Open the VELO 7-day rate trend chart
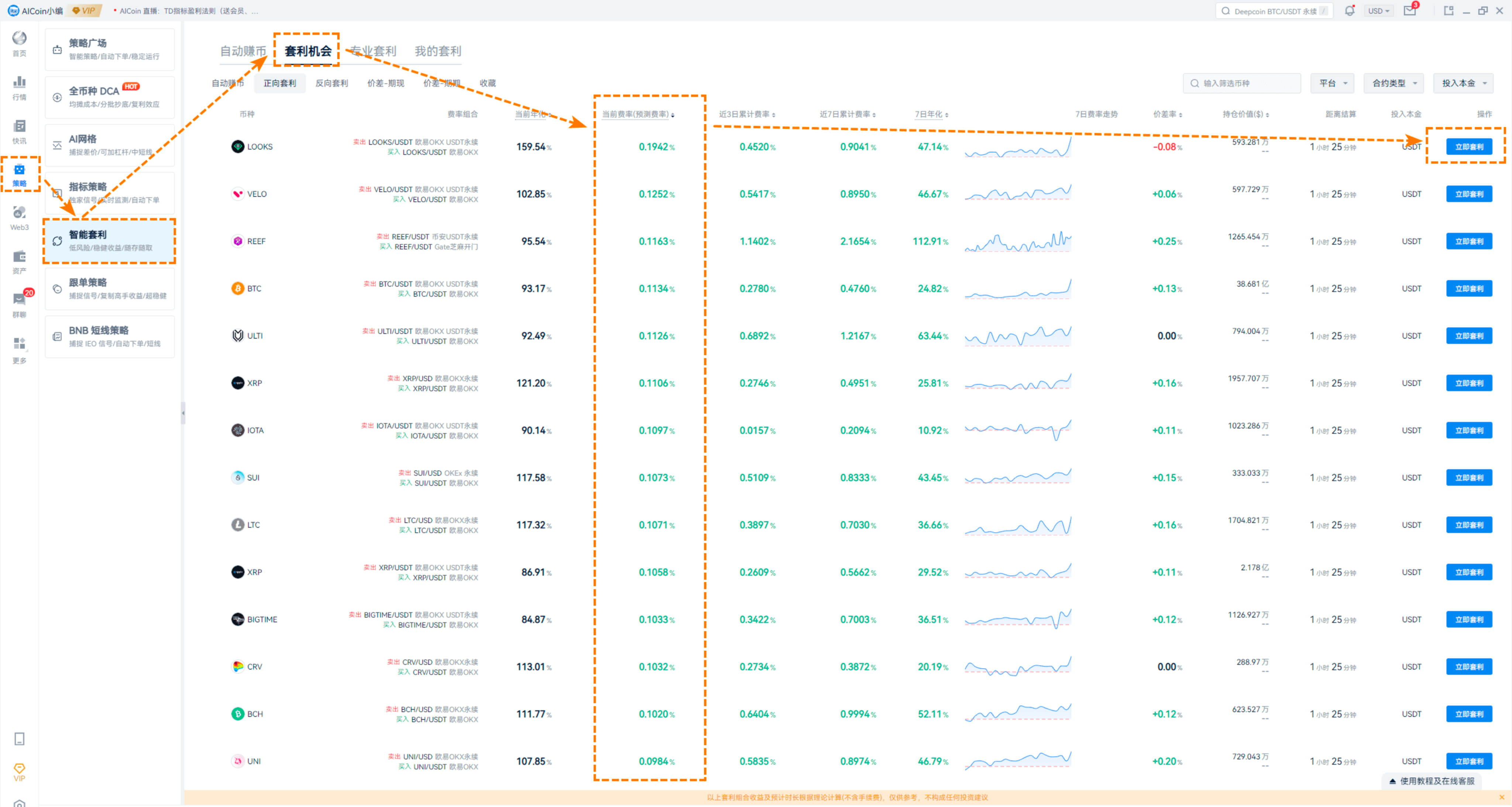This screenshot has height=807, width=1512. (x=1018, y=193)
